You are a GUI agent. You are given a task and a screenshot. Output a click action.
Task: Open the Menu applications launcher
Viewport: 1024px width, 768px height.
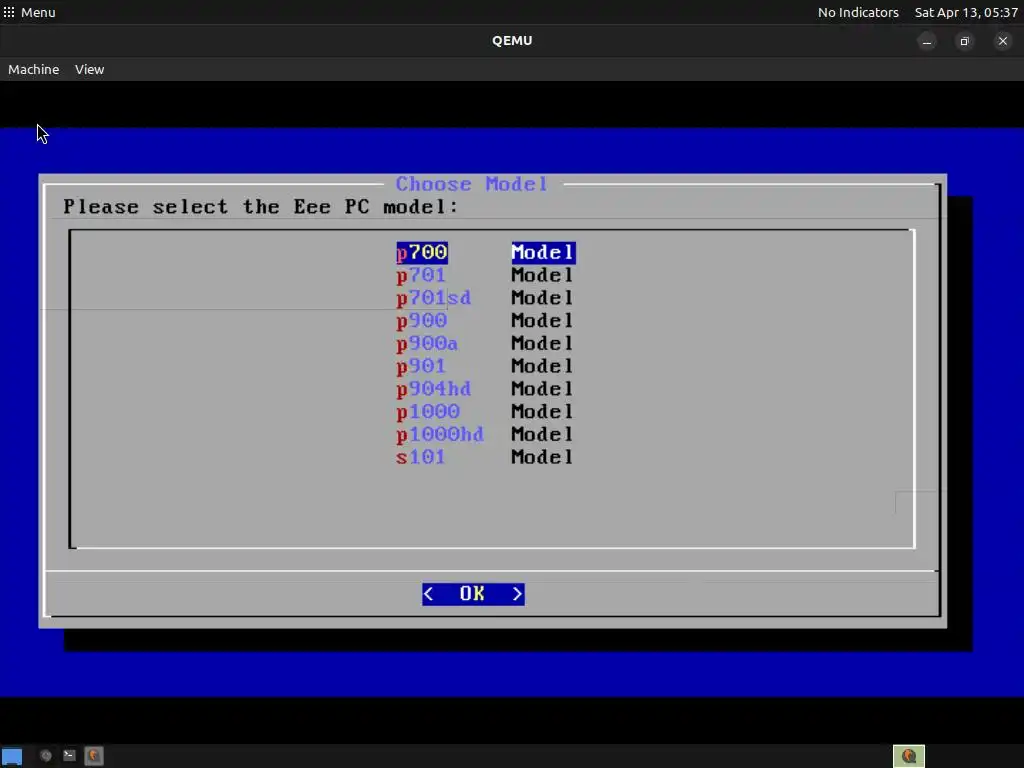29,12
